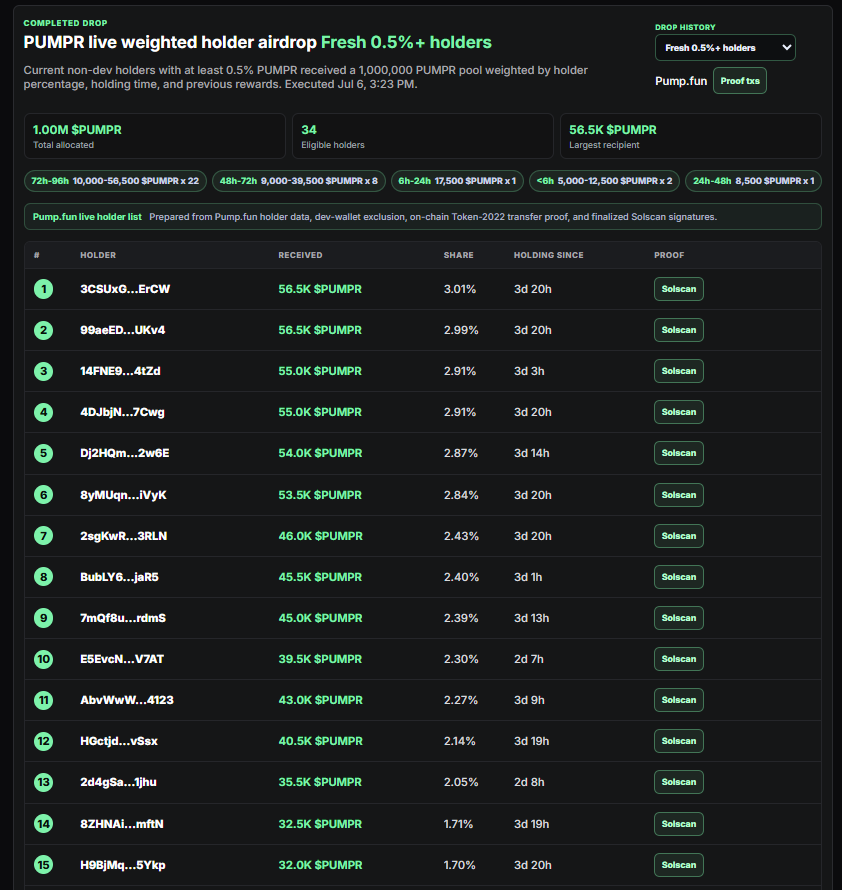Open Solscan proof for BubLY6...jaR5
Viewport: 842px width, 890px height.
678,577
